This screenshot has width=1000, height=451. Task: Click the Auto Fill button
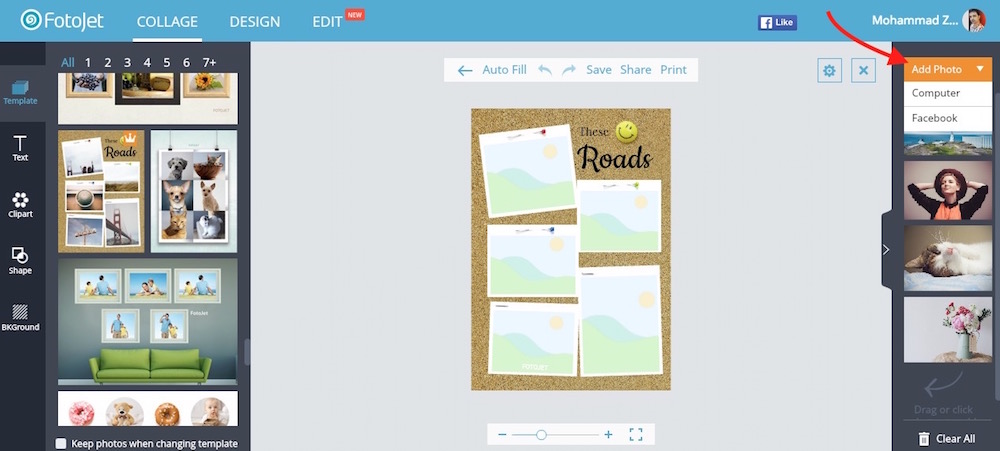click(492, 70)
